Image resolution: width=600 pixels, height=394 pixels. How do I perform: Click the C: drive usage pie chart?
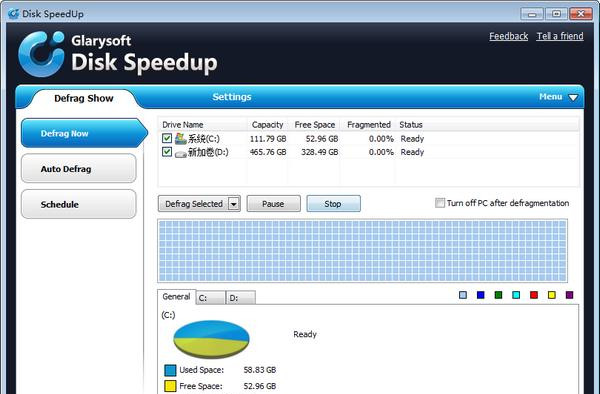(211, 339)
